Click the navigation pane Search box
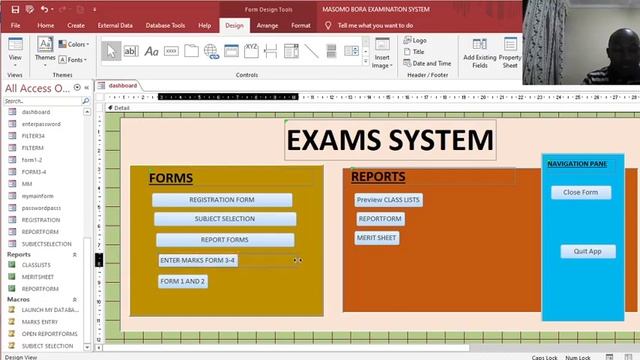Screen dimensions: 640x360 42,100
